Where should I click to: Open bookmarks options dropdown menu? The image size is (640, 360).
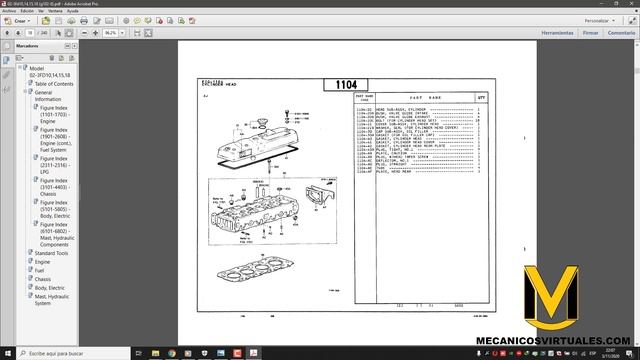click(20, 58)
